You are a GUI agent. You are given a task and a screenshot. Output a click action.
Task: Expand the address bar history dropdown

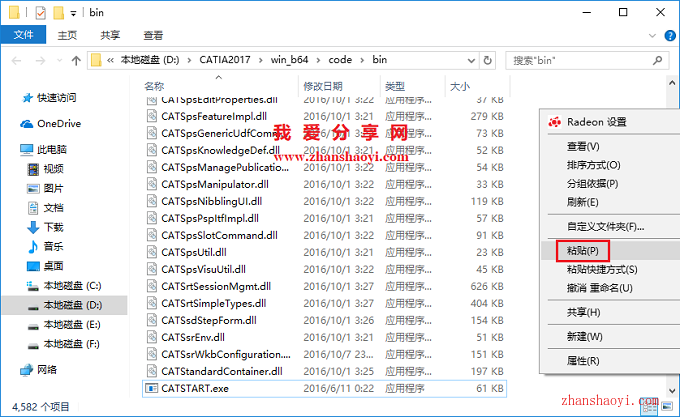(471, 61)
